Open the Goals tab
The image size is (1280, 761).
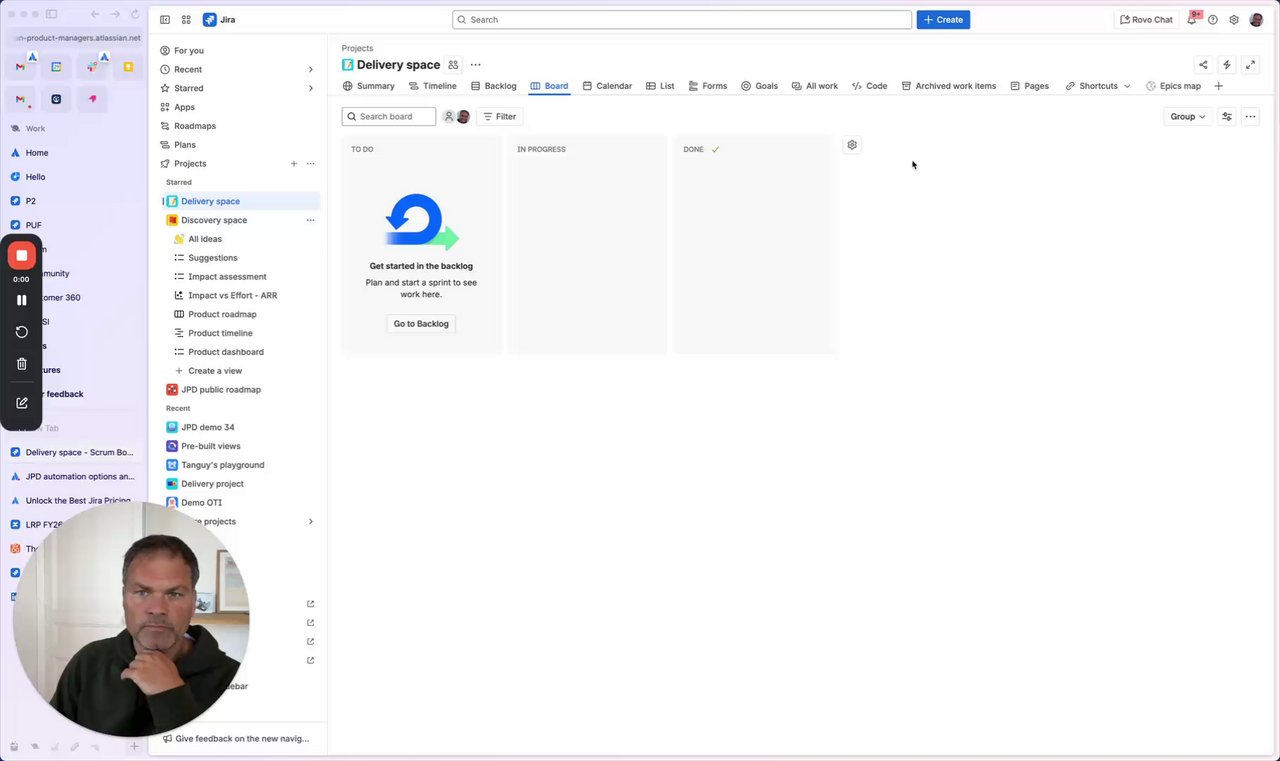(760, 86)
